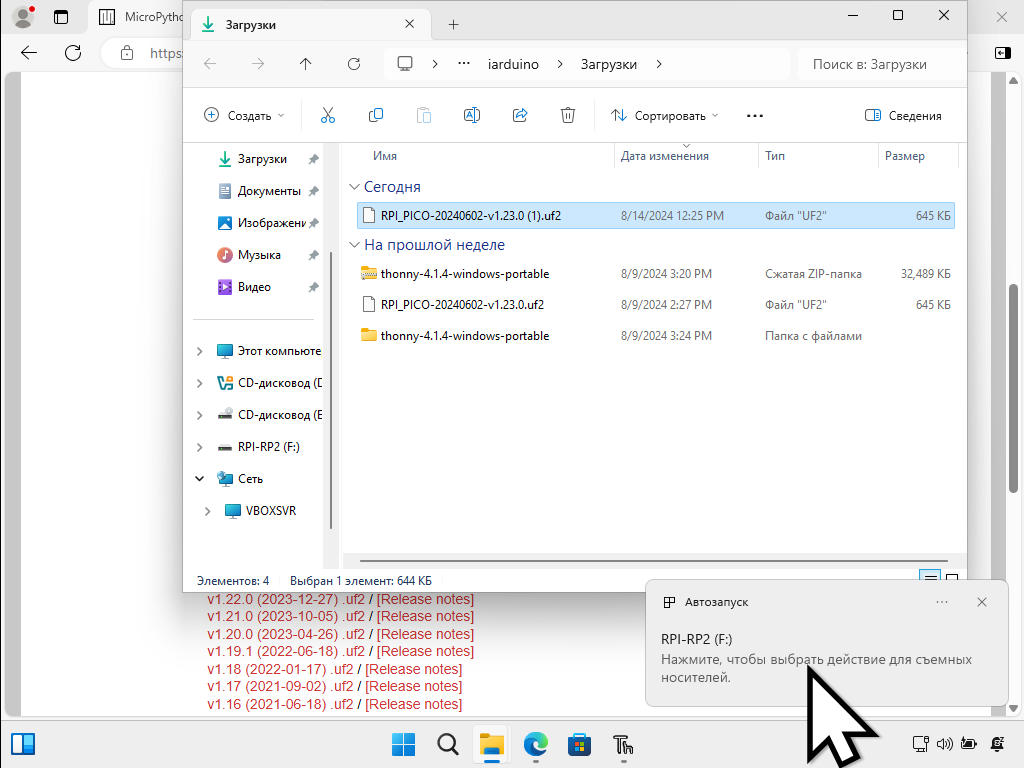Open Microsoft Edge from taskbar

coord(536,744)
